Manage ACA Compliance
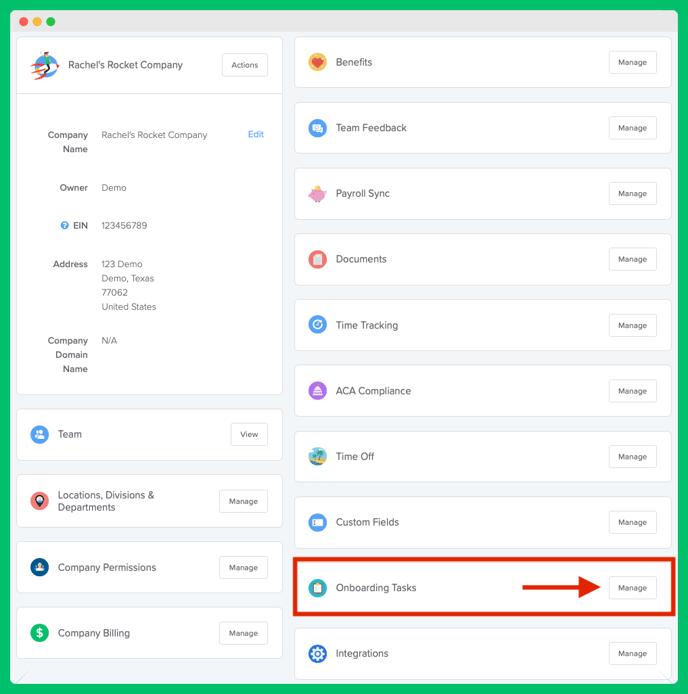This screenshot has height=694, width=688. click(x=633, y=391)
